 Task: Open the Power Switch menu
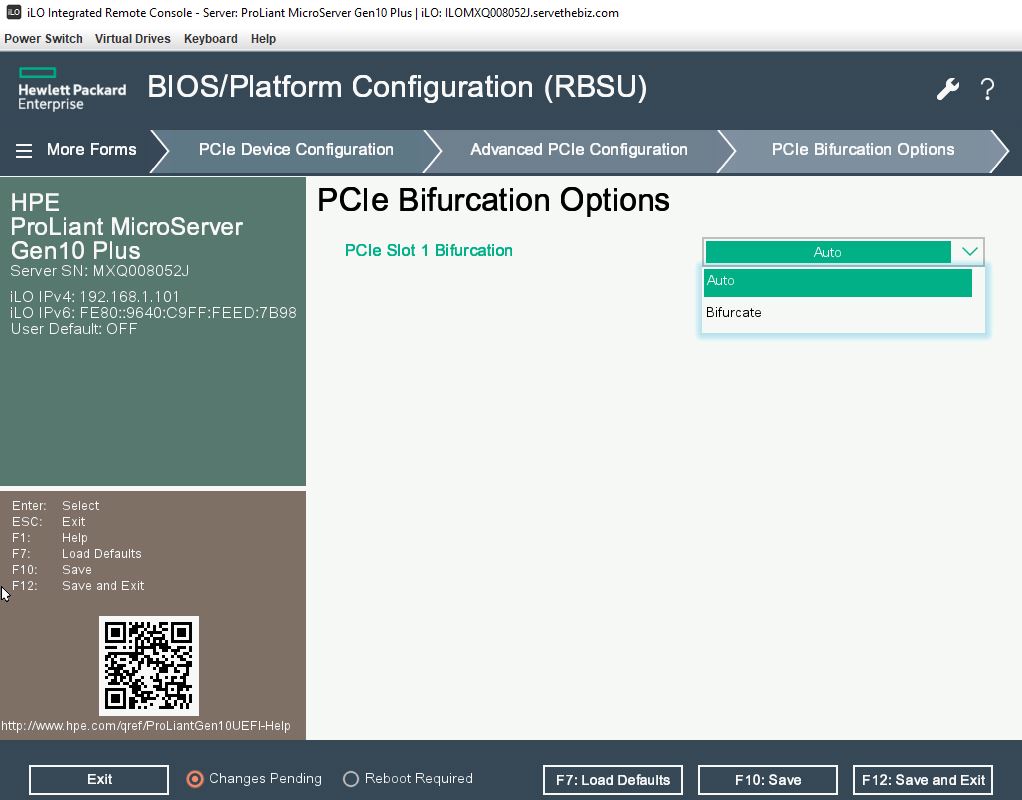pos(43,39)
